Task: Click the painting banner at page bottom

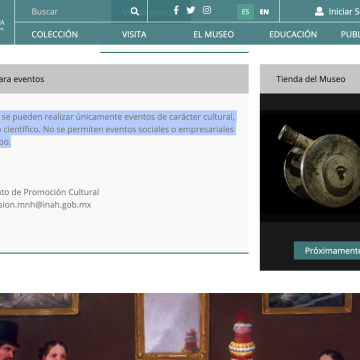Action: coord(180,327)
